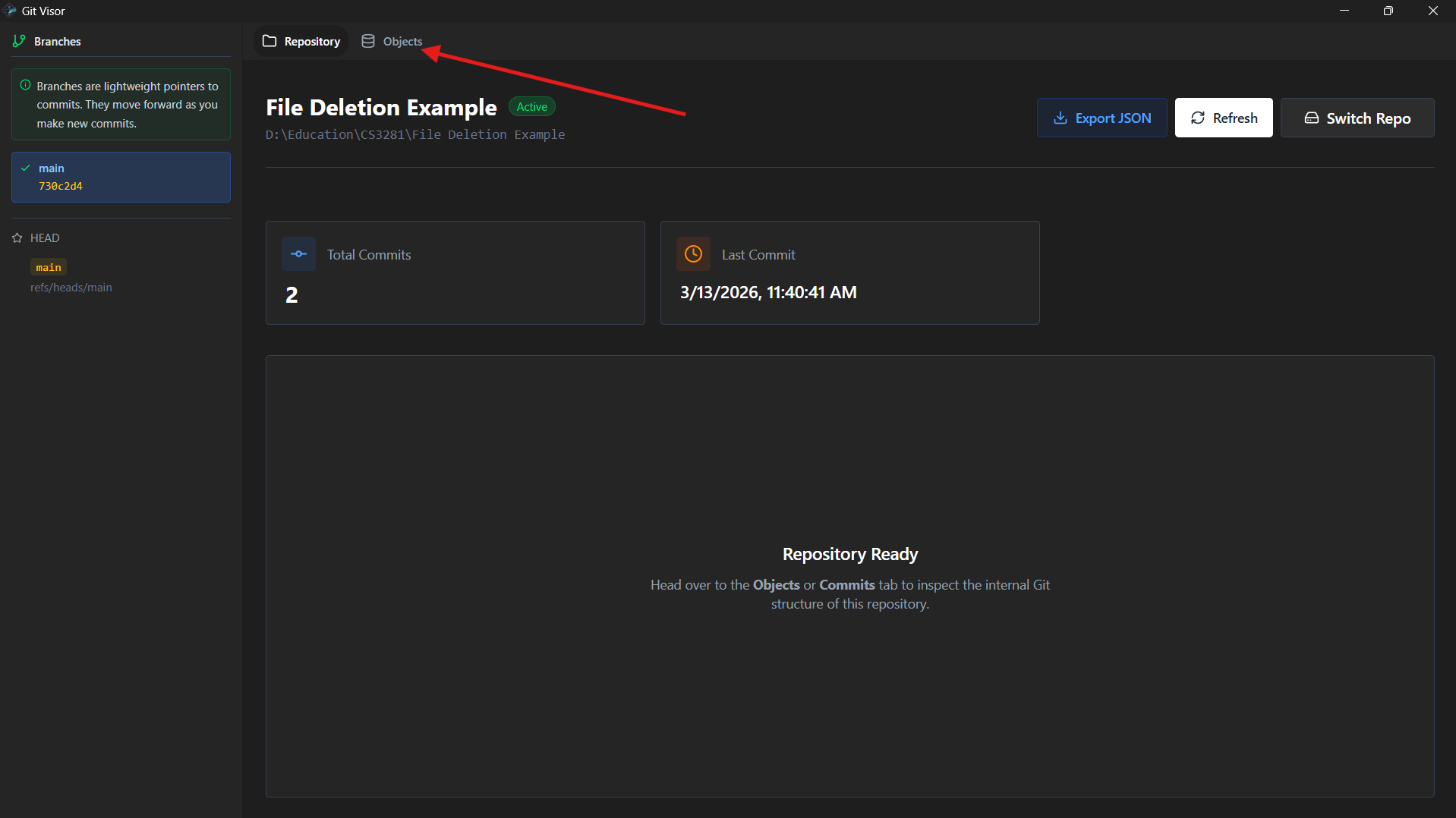The height and width of the screenshot is (818, 1456).
Task: Open the Objects tab
Action: (392, 41)
